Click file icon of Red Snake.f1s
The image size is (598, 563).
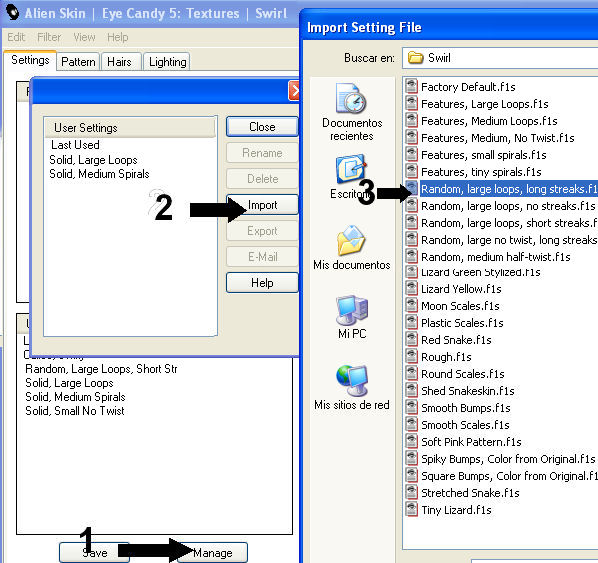(x=411, y=339)
